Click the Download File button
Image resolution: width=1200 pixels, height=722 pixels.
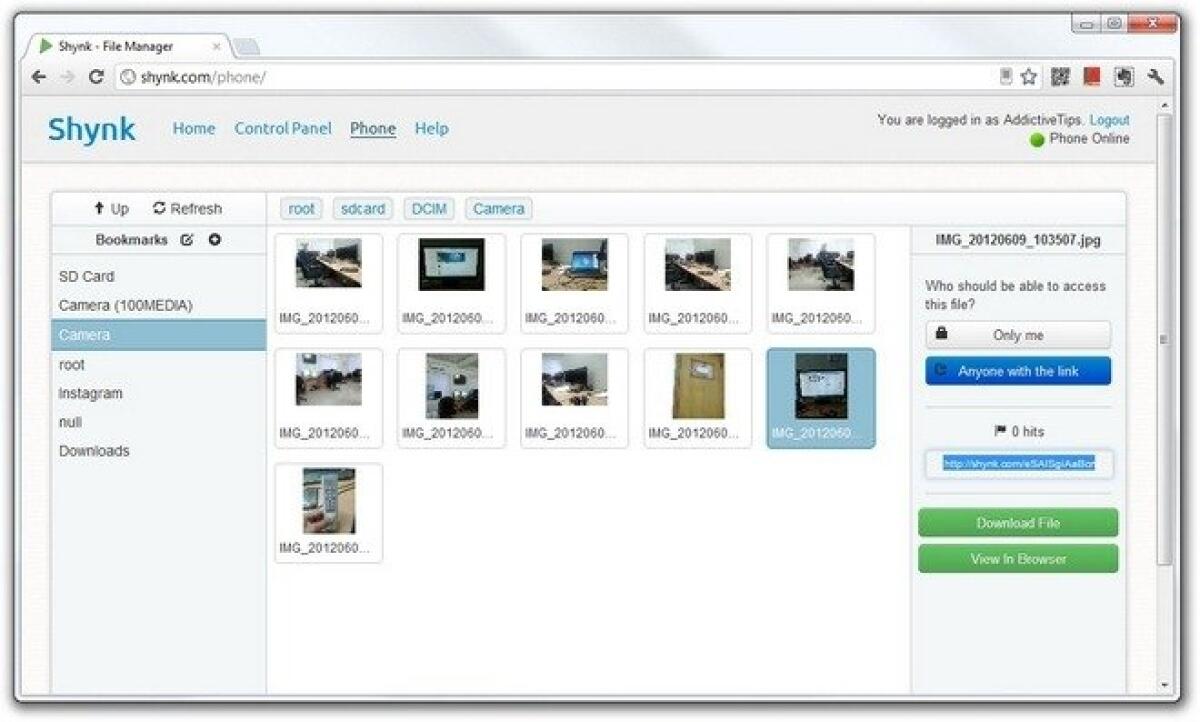click(1017, 522)
